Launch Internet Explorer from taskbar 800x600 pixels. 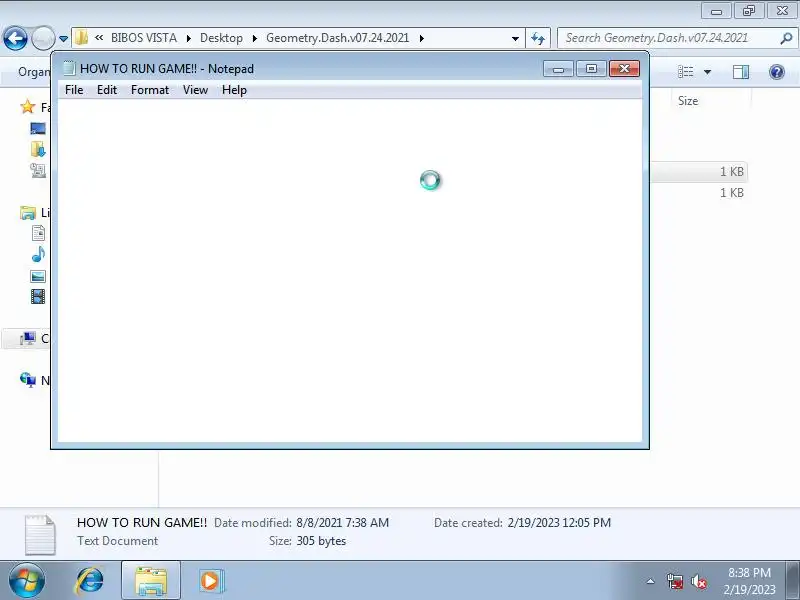90,581
